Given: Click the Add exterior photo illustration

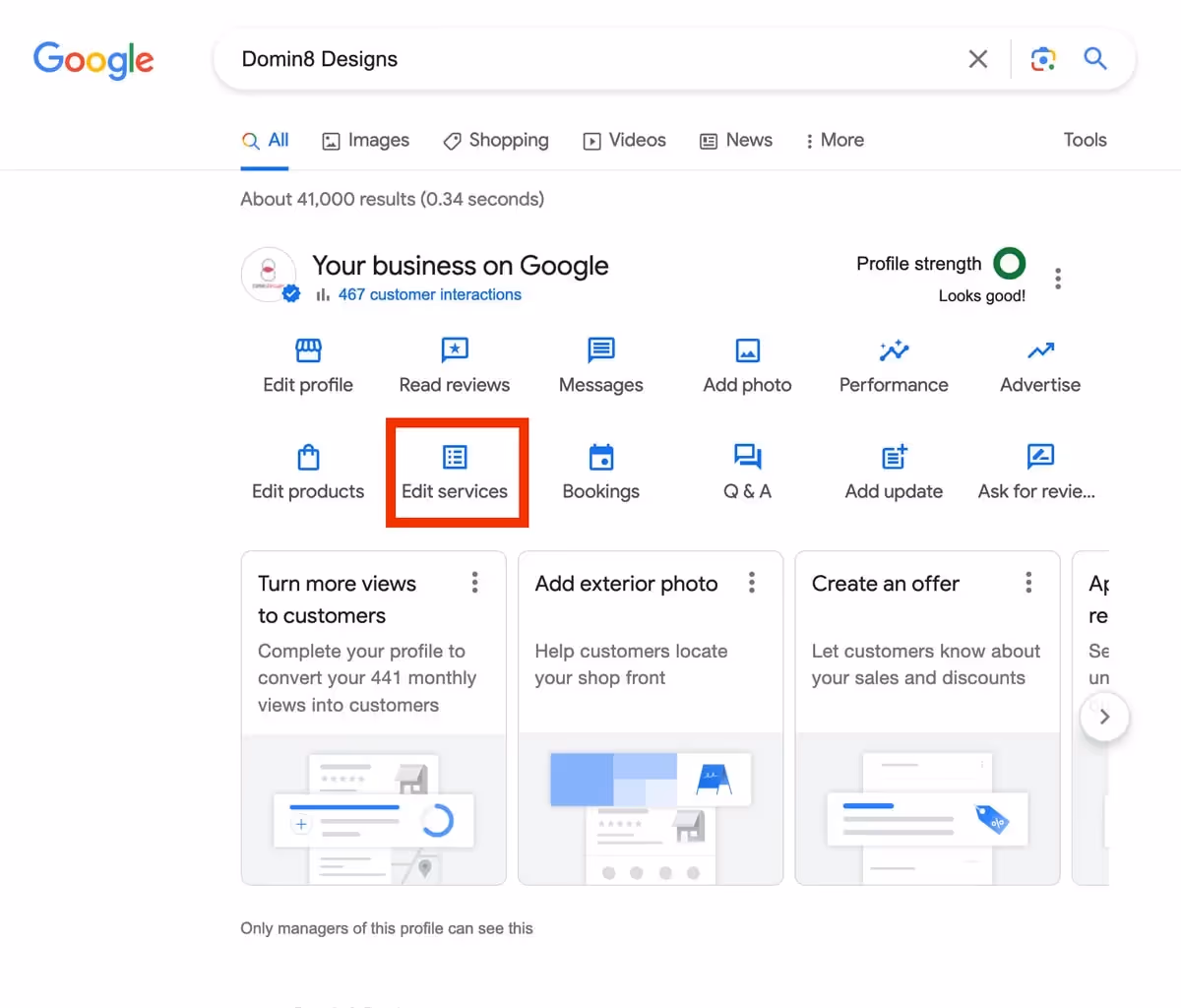Looking at the screenshot, I should click(x=651, y=809).
